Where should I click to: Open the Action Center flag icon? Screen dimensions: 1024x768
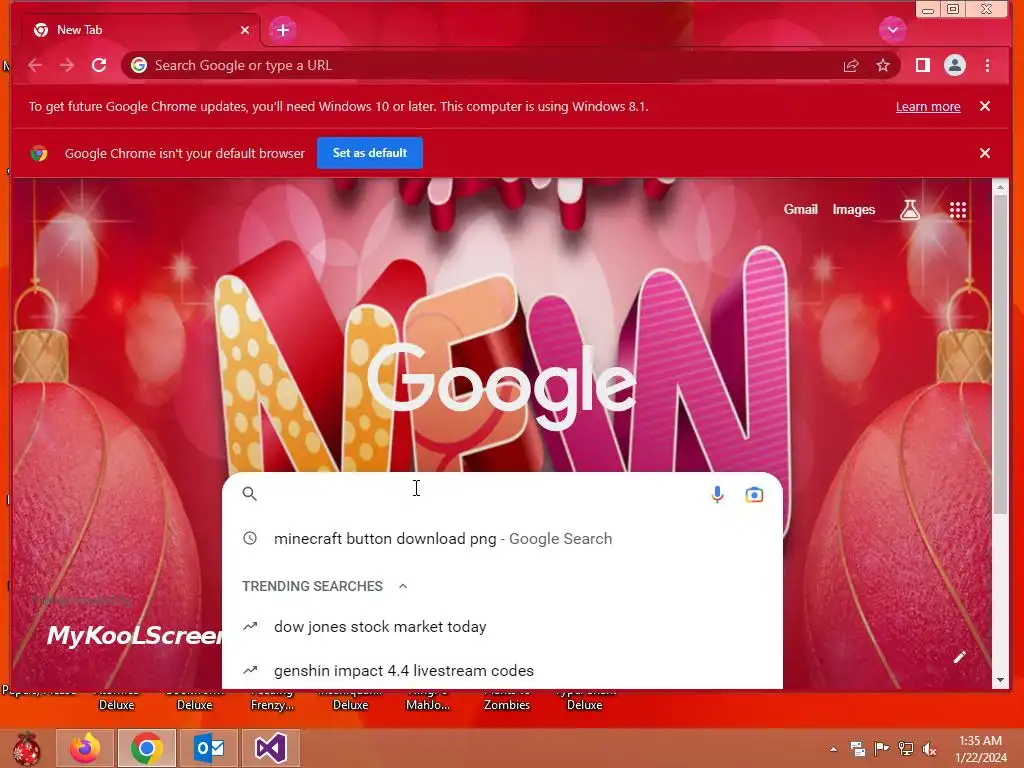tap(882, 749)
